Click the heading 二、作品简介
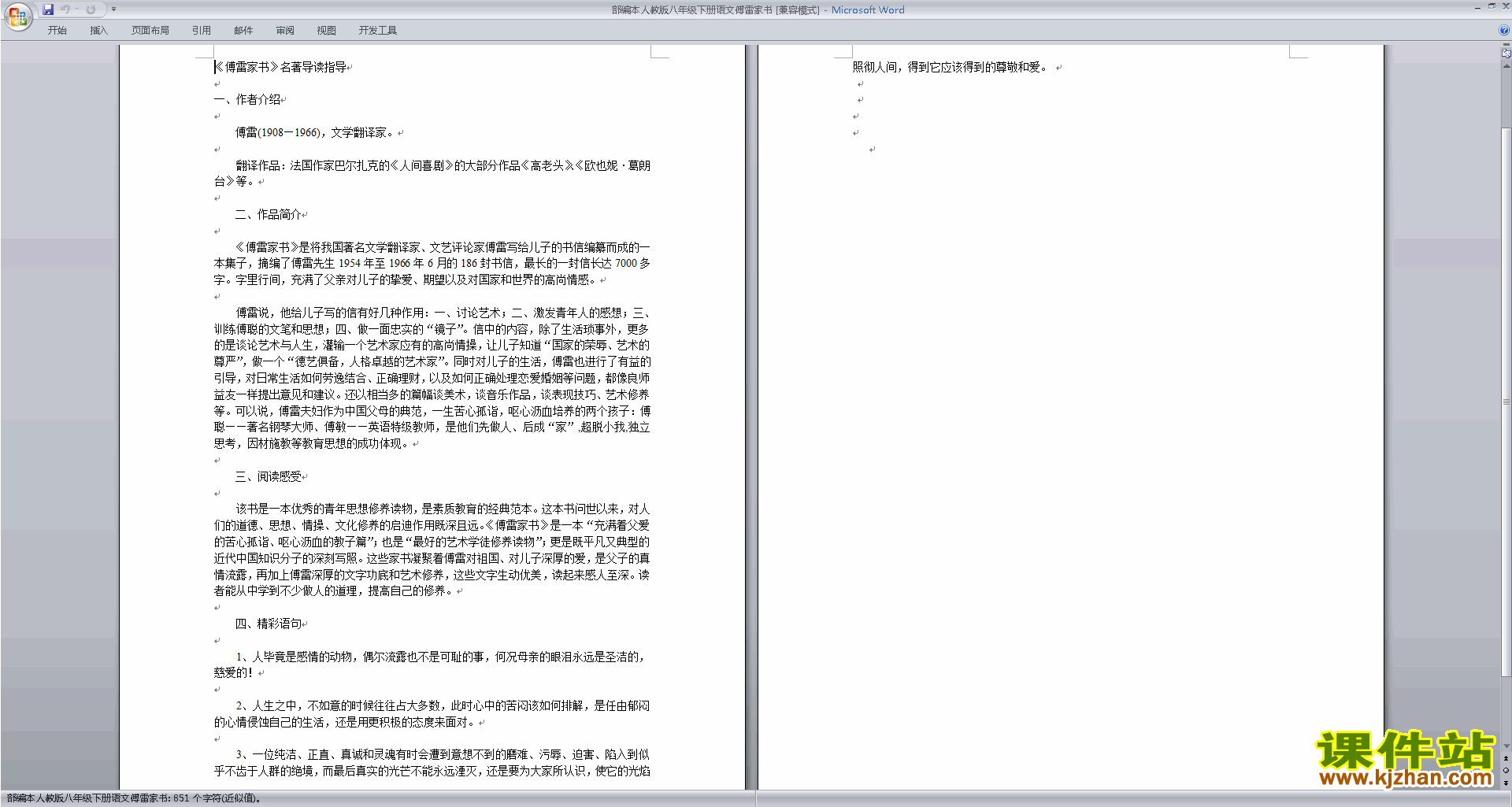This screenshot has width=1512, height=807. (269, 214)
